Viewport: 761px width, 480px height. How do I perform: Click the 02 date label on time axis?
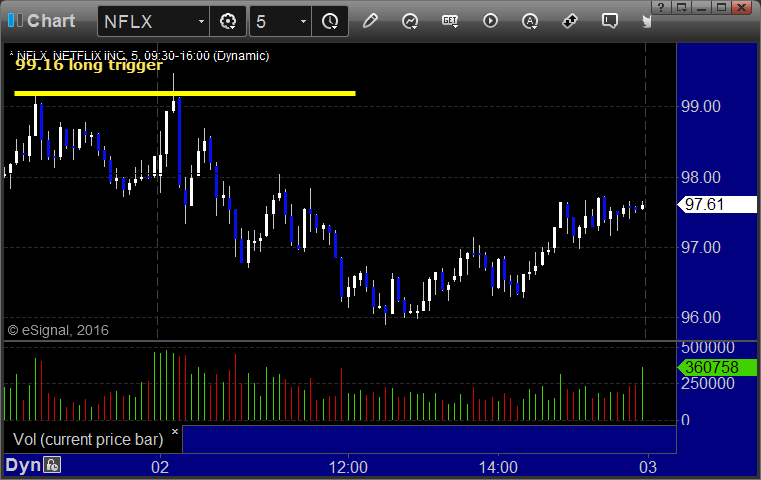160,467
